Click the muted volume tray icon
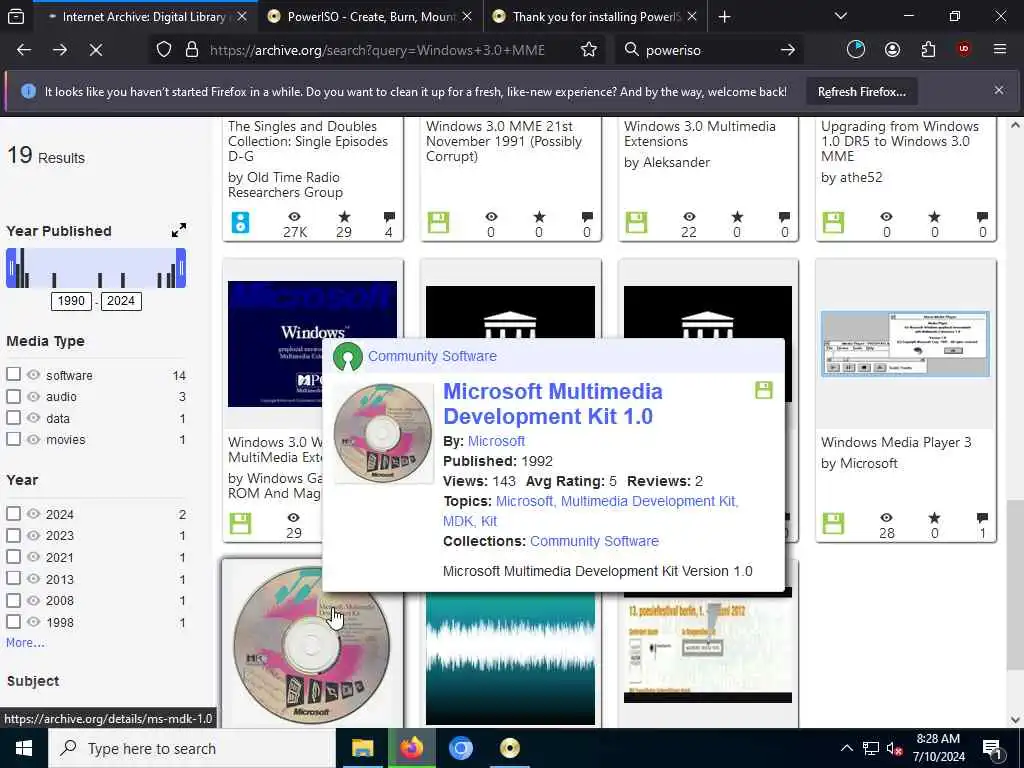Screen dimensions: 1024x768 click(x=894, y=749)
